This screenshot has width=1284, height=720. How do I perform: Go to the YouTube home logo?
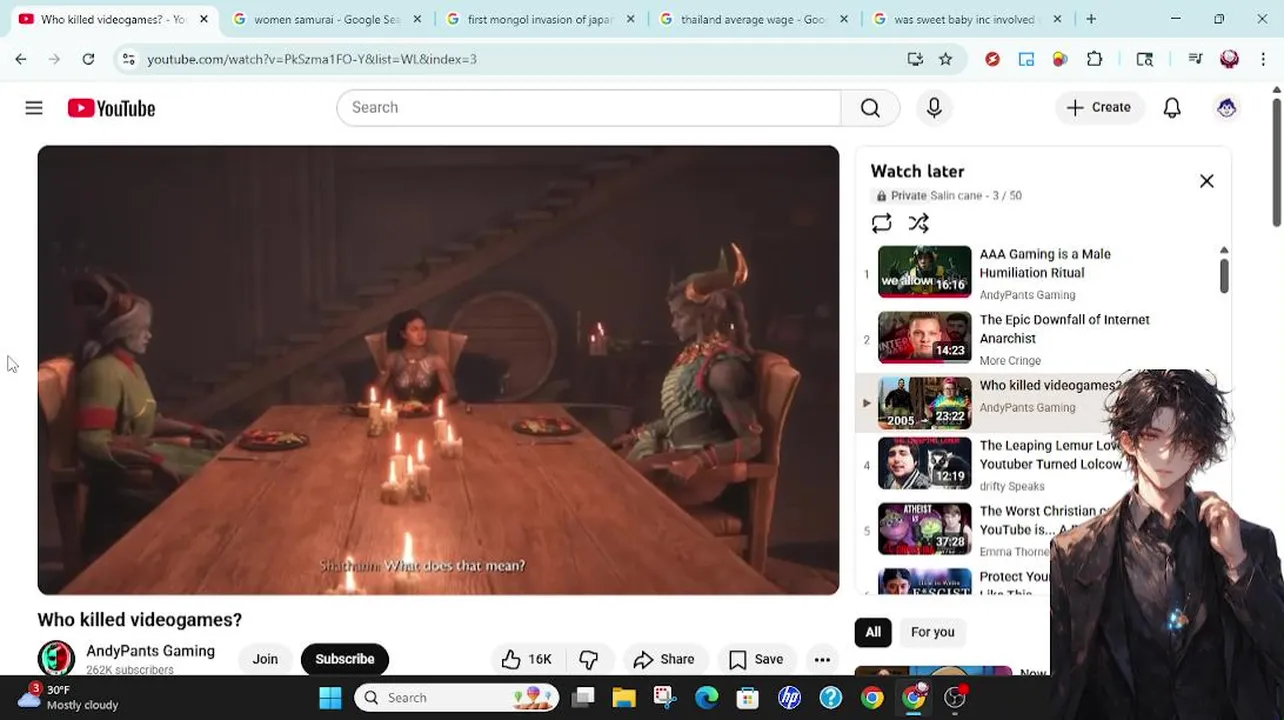point(111,108)
